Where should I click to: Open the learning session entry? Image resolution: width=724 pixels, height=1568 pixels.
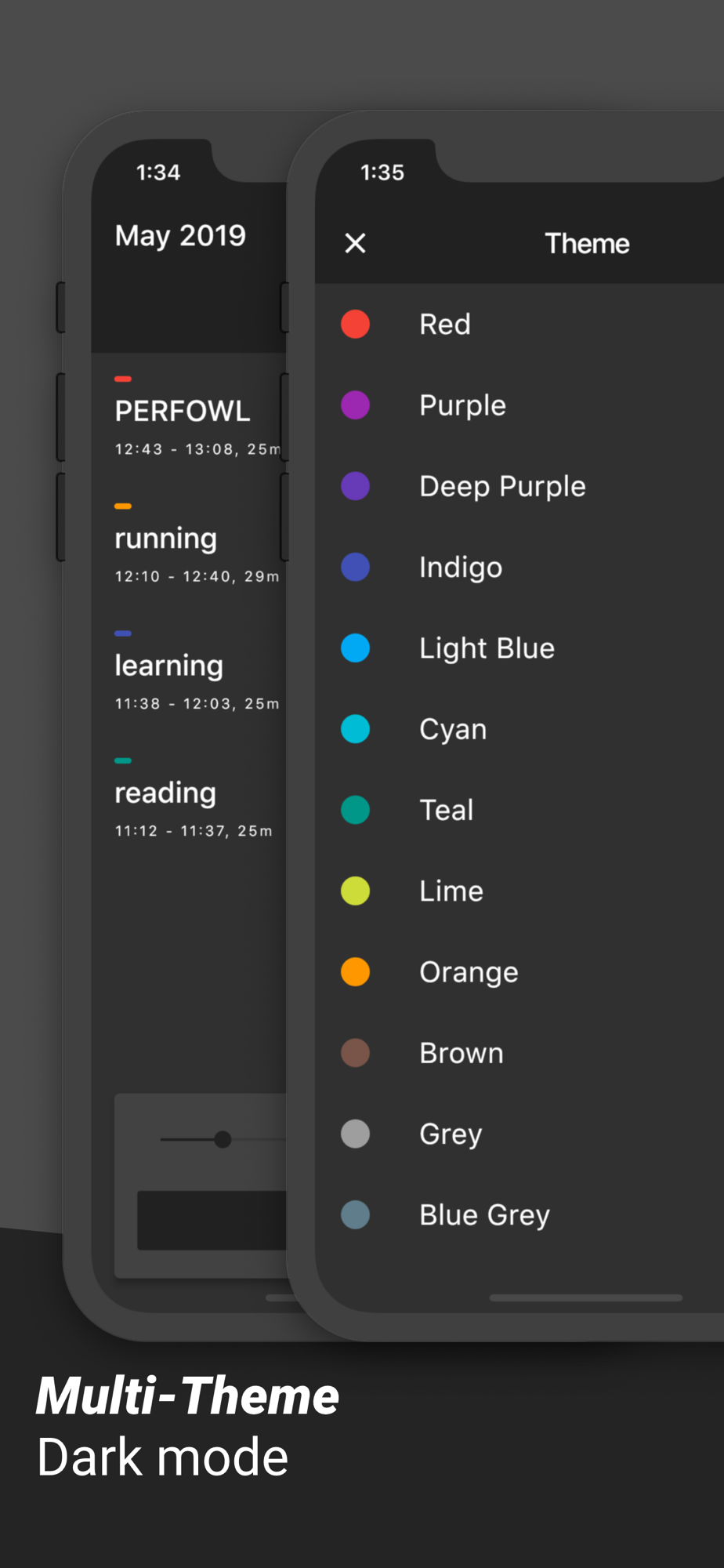(196, 671)
